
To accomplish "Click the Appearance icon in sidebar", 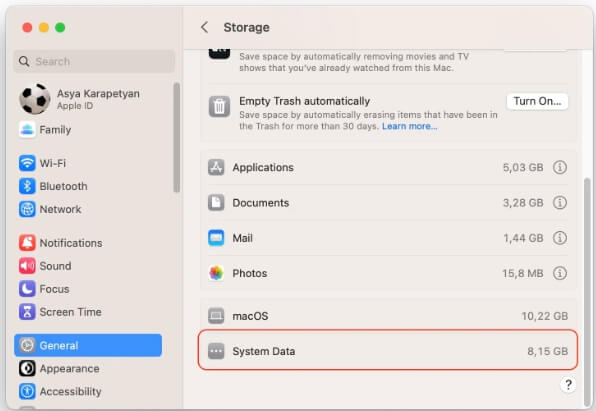I will point(27,368).
